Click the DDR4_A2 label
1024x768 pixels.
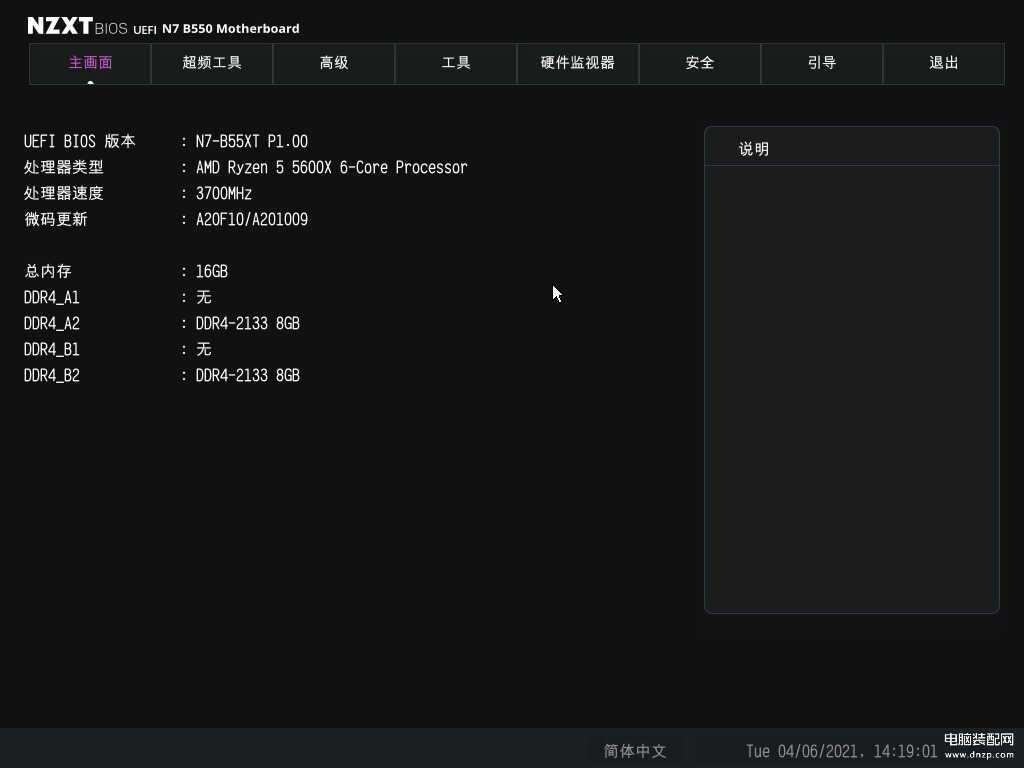(x=52, y=324)
